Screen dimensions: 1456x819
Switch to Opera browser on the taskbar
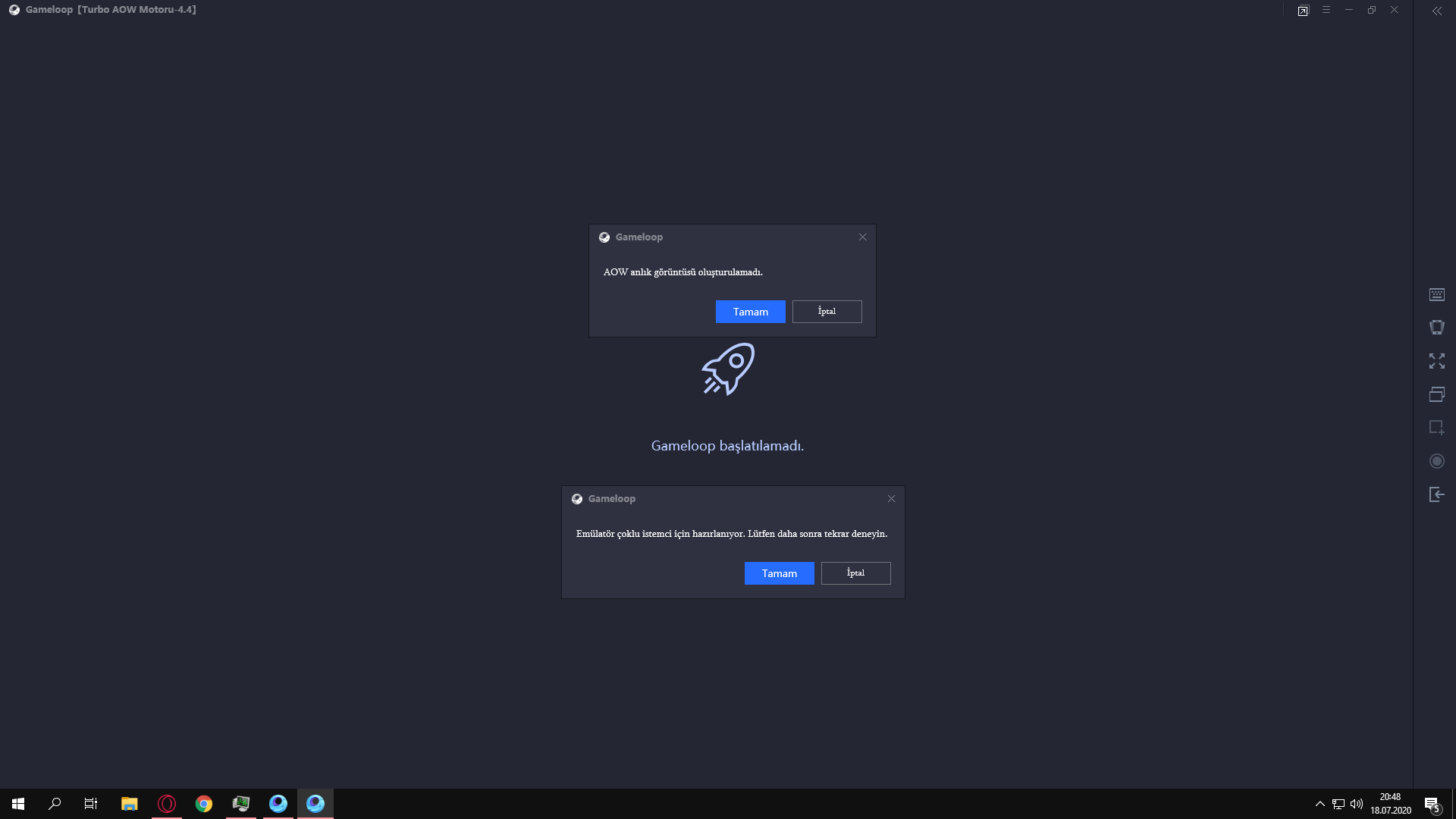(x=166, y=804)
